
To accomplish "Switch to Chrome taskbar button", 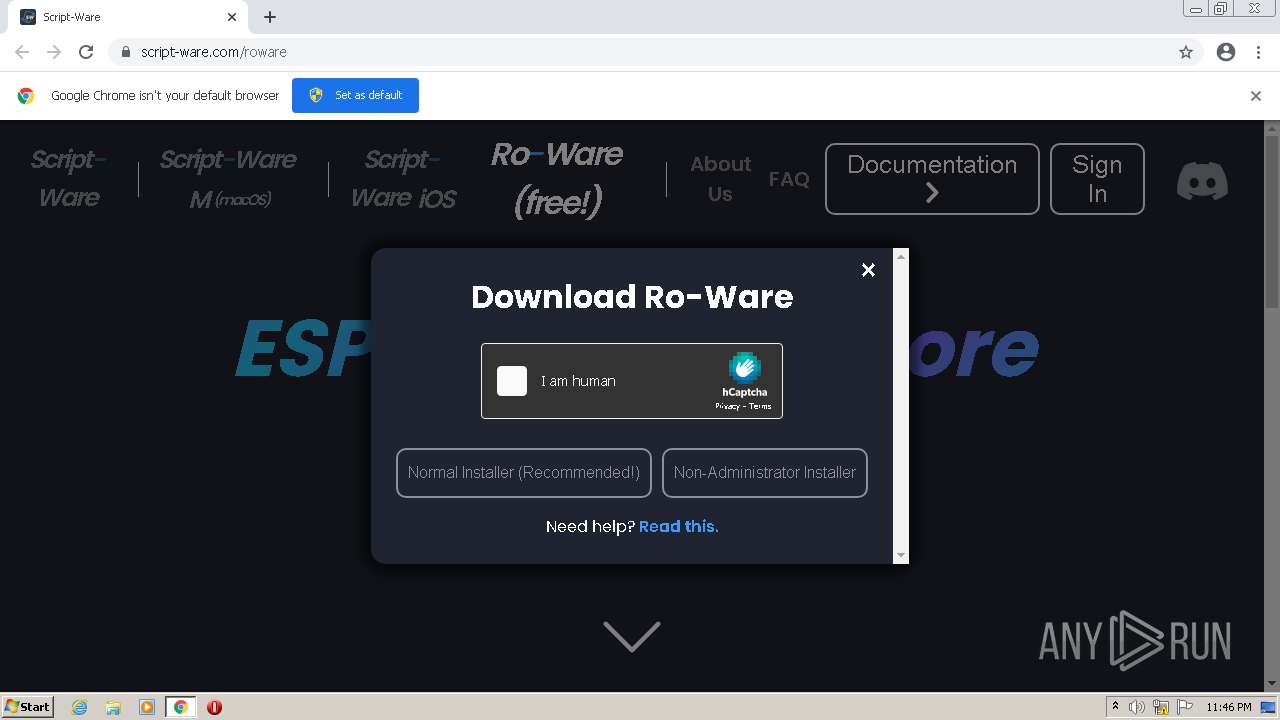I will (x=180, y=707).
